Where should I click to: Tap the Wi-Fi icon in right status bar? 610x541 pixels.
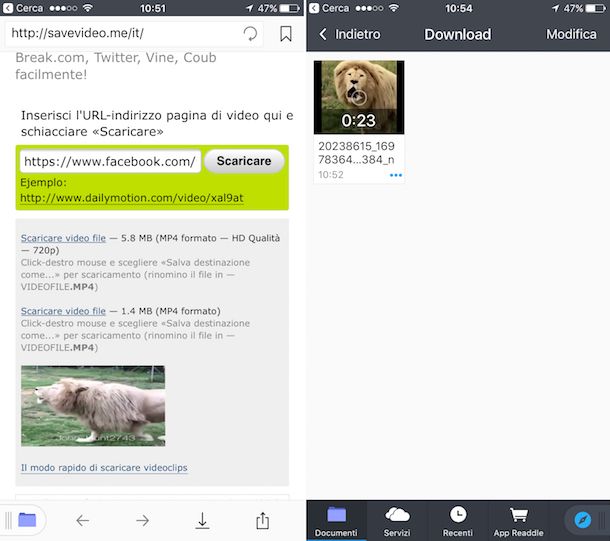(394, 8)
